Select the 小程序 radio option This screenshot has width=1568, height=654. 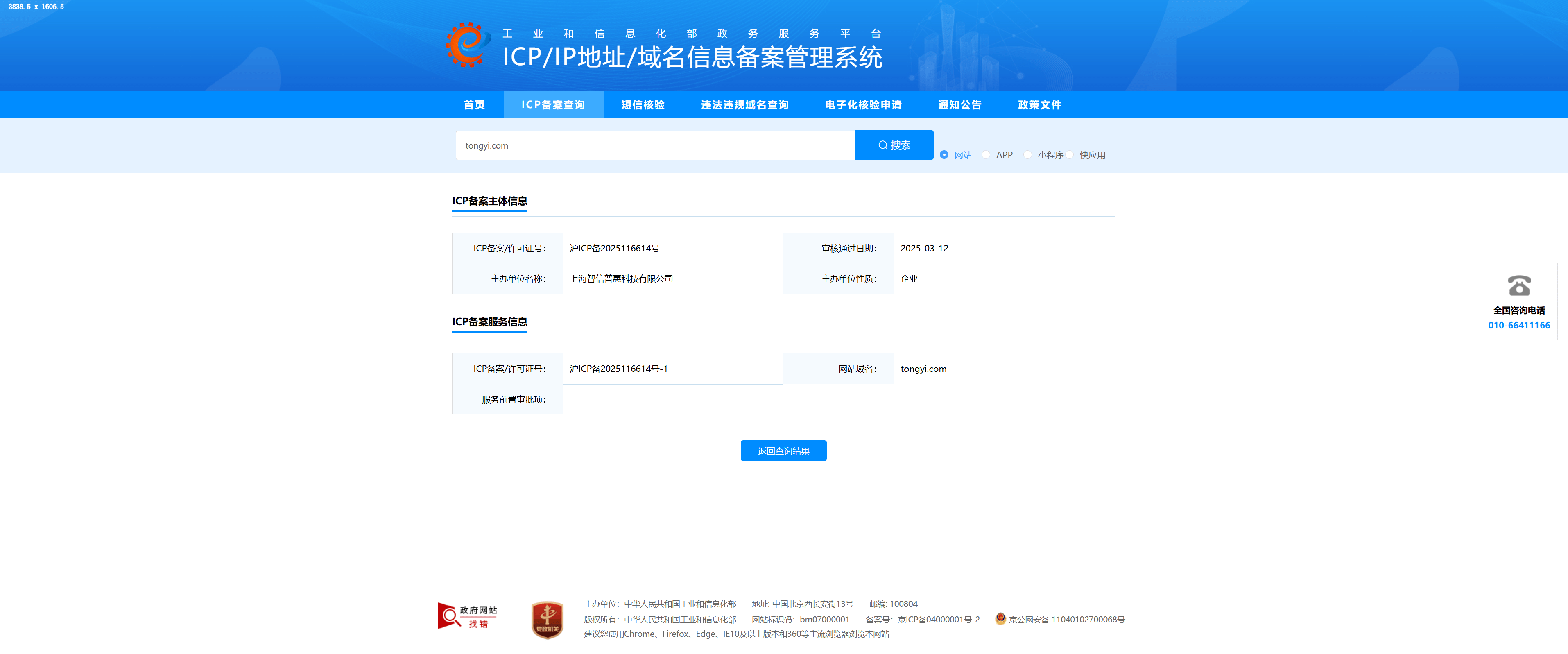pos(1027,155)
